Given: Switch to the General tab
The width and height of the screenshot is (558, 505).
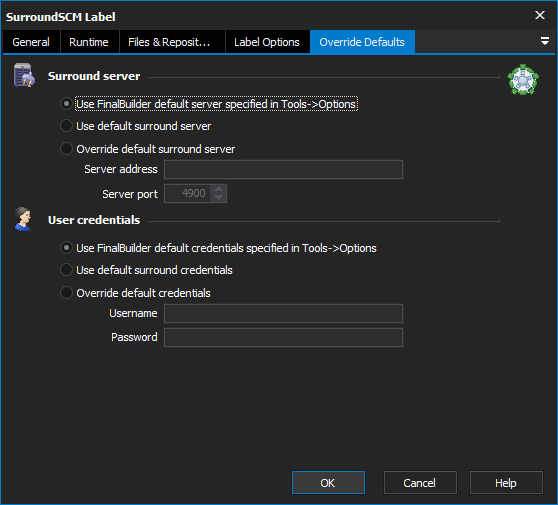Looking at the screenshot, I should click(31, 42).
